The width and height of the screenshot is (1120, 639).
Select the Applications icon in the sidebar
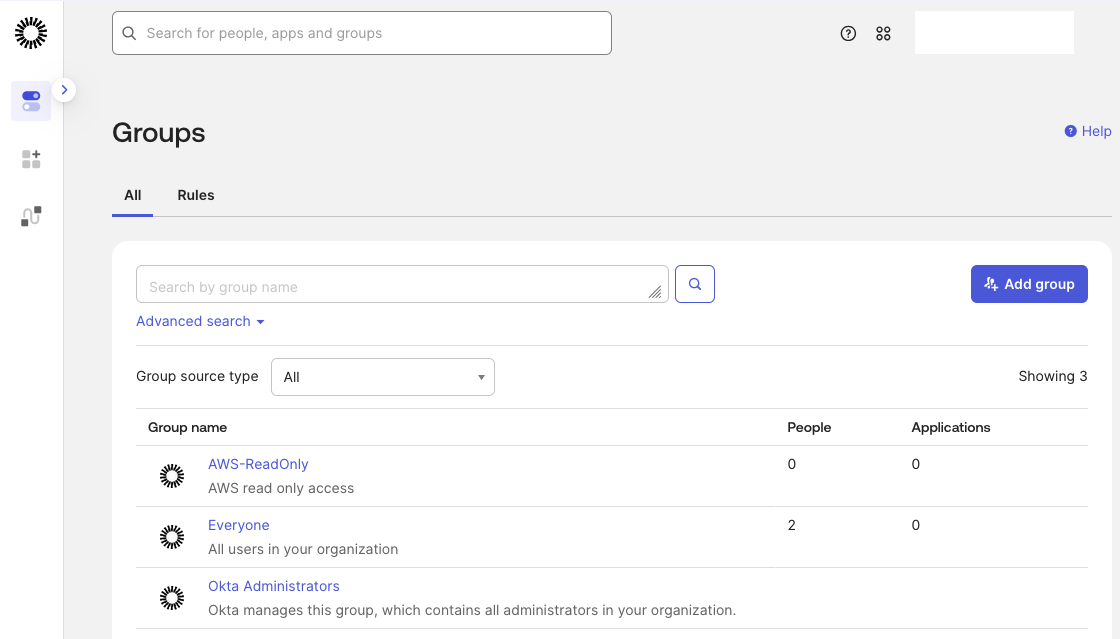pyautogui.click(x=30, y=158)
